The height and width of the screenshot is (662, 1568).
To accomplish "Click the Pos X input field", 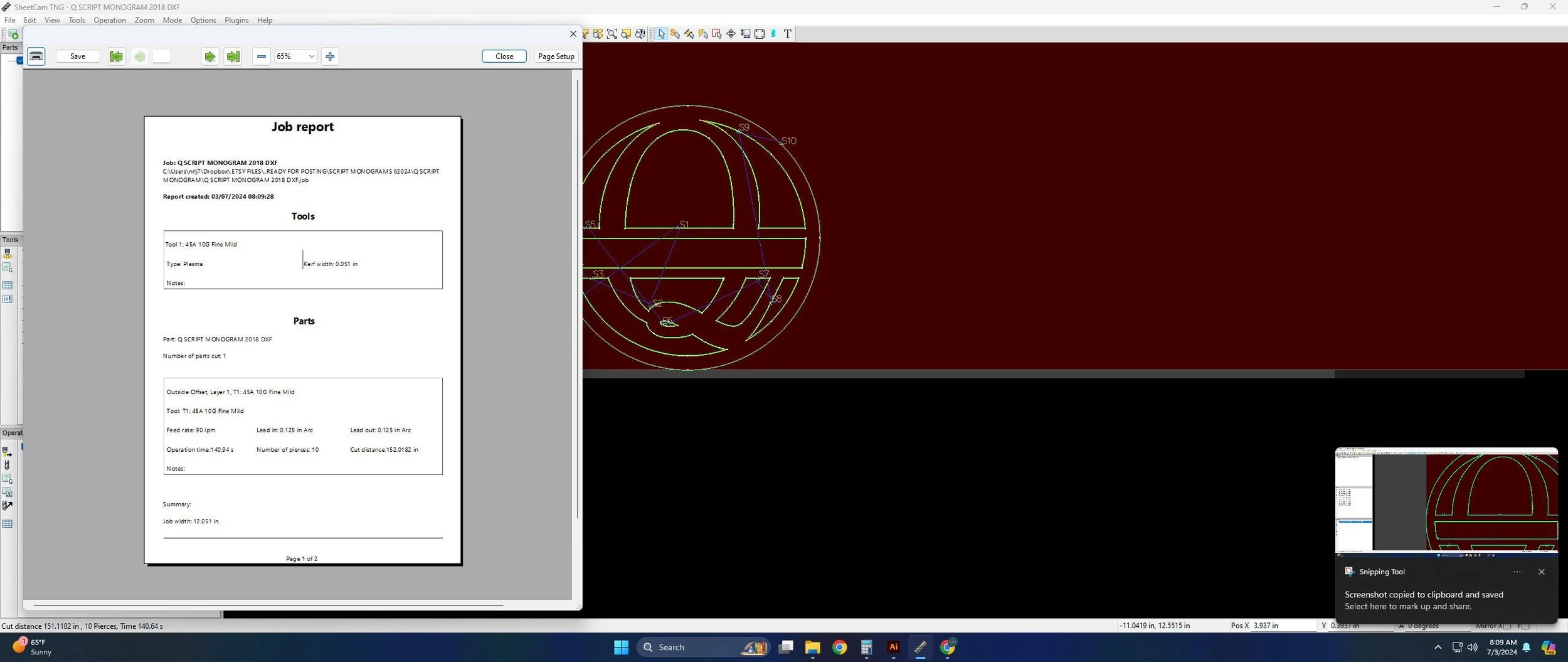I will [1283, 626].
